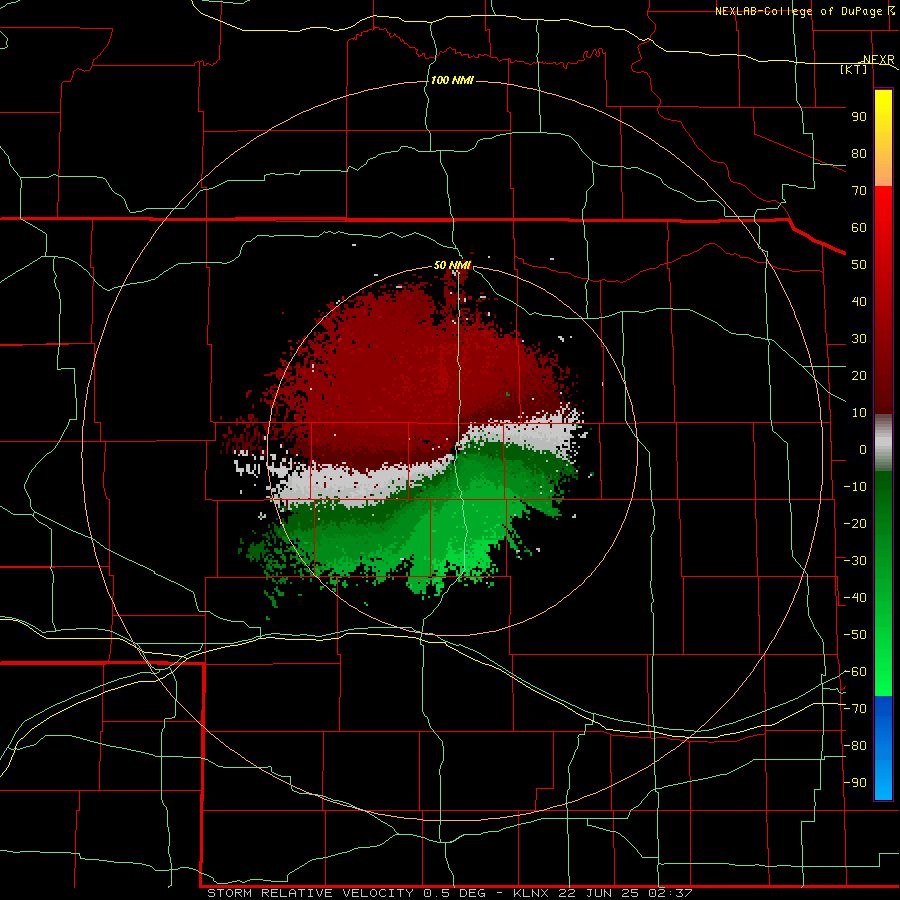
Task: Click the 50 NMI range ring label
Action: [x=452, y=265]
